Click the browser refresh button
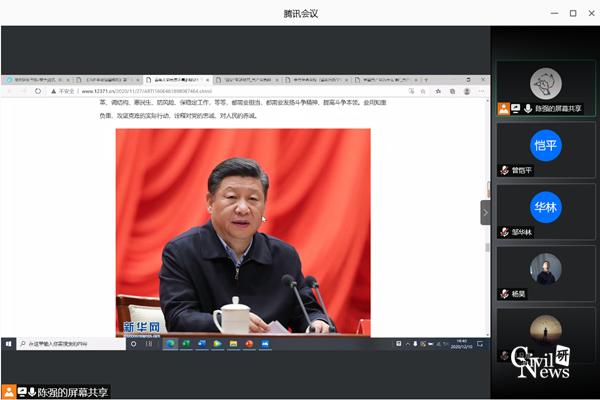The height and width of the screenshot is (400, 600). click(x=38, y=90)
